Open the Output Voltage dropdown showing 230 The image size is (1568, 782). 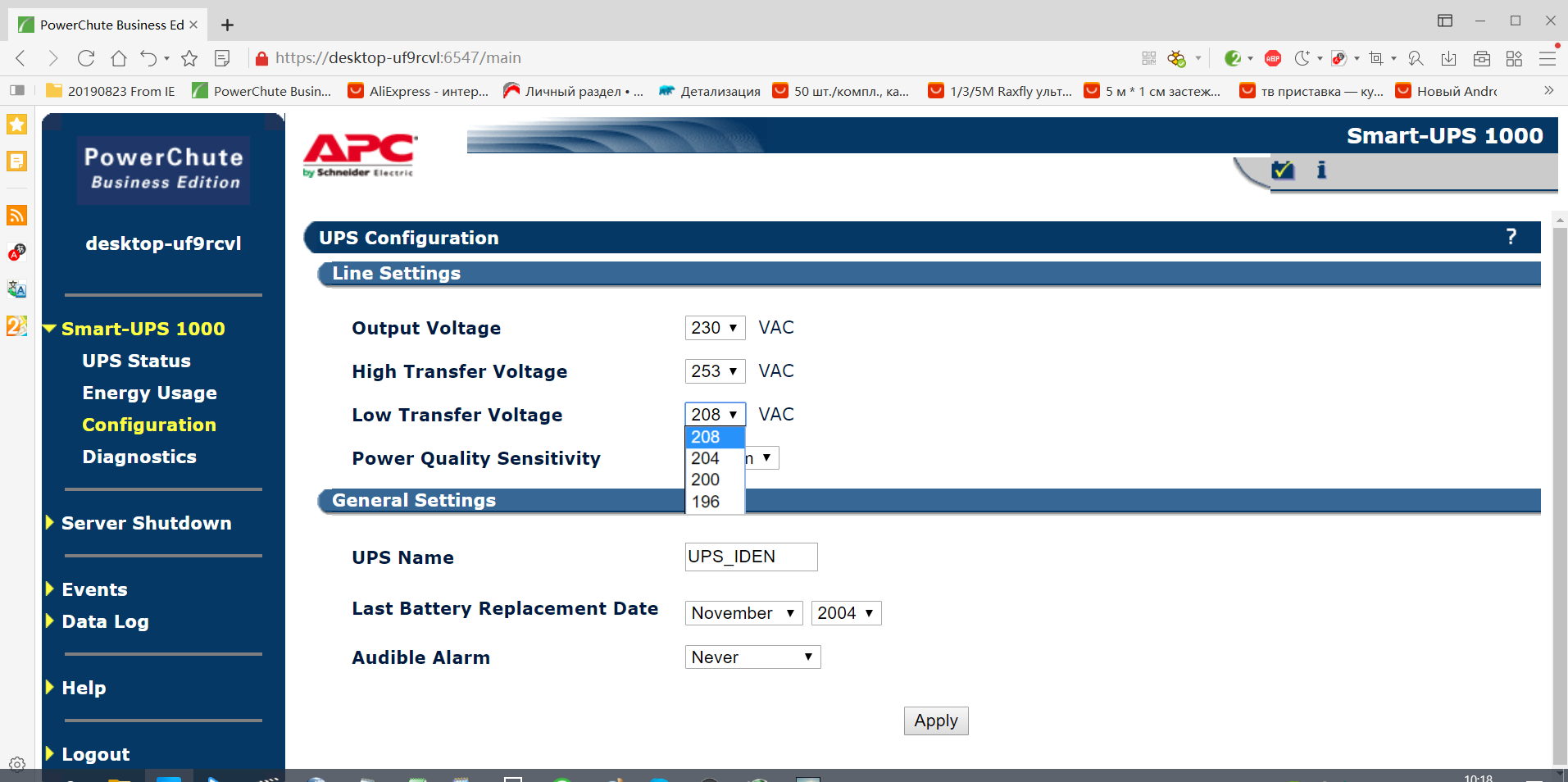tap(715, 328)
